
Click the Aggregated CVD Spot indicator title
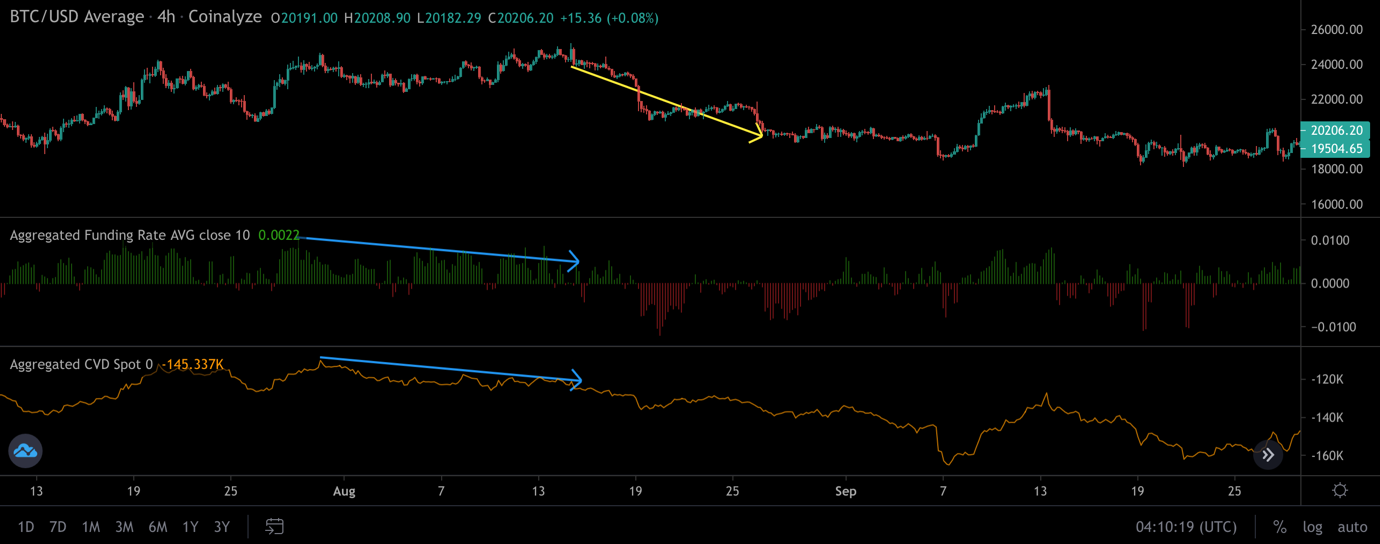pyautogui.click(x=81, y=364)
